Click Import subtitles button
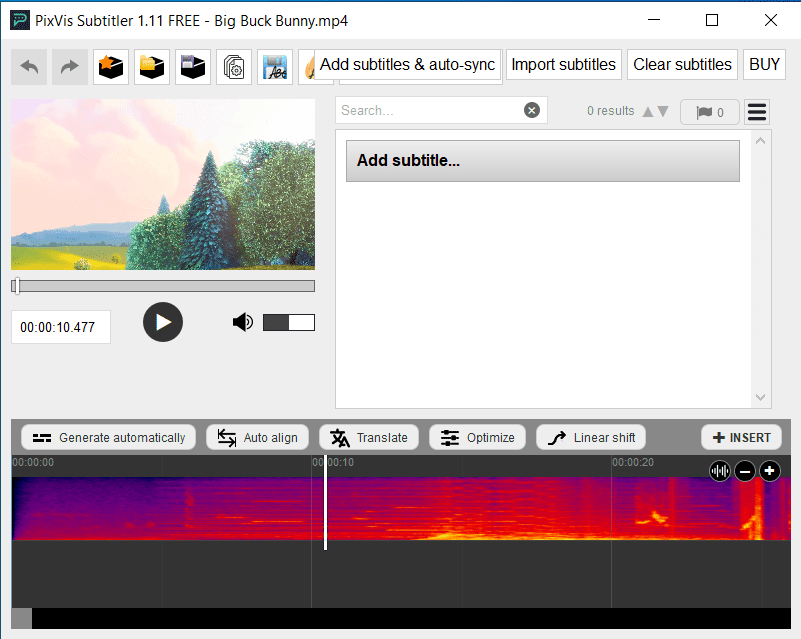The height and width of the screenshot is (639, 801). (x=563, y=65)
